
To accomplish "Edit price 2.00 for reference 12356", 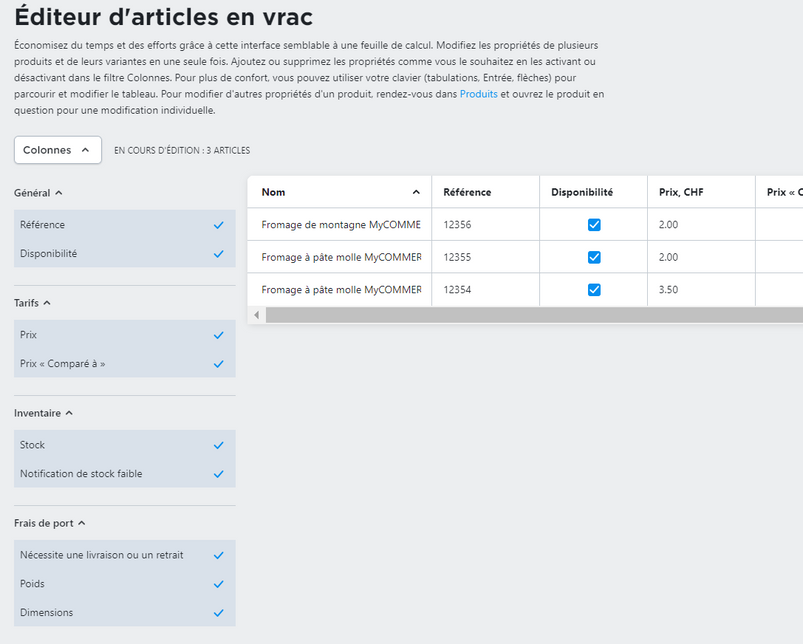I will 702,225.
